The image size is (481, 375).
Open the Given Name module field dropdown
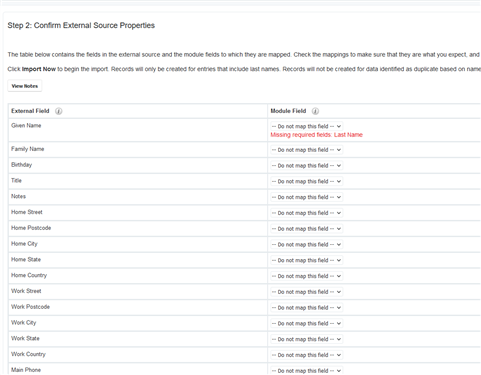click(306, 126)
